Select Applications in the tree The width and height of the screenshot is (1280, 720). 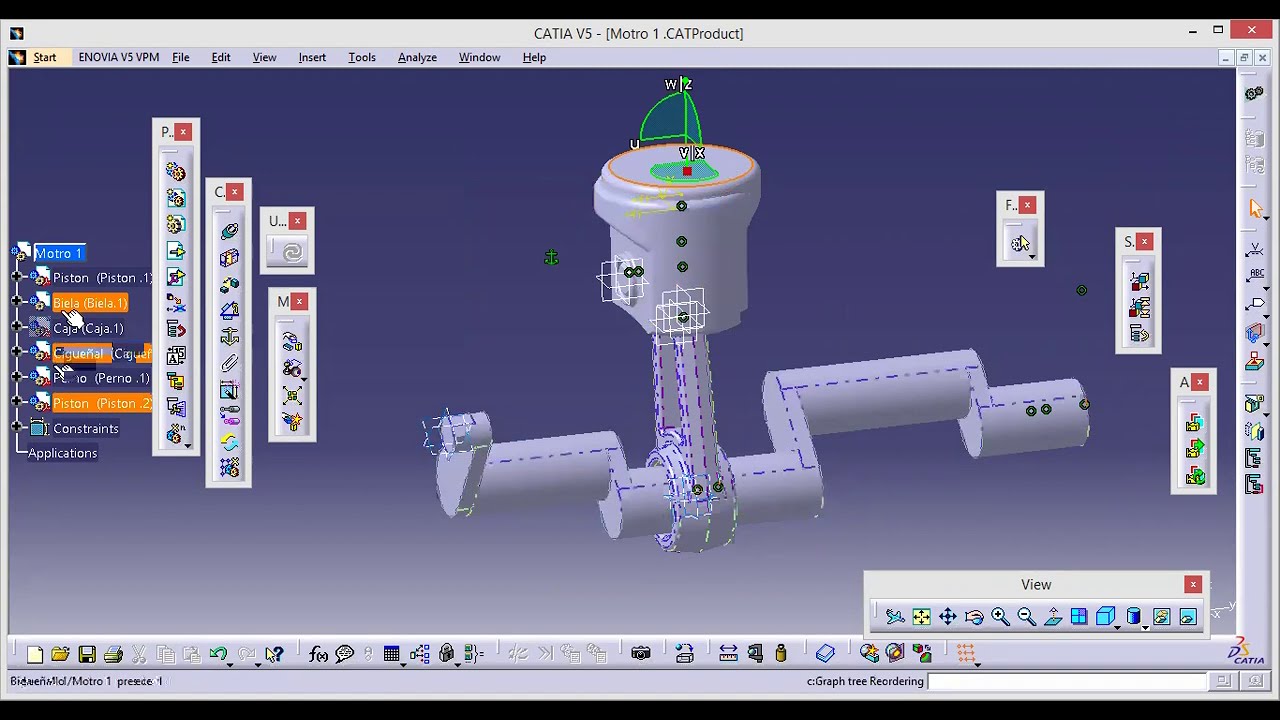[63, 453]
